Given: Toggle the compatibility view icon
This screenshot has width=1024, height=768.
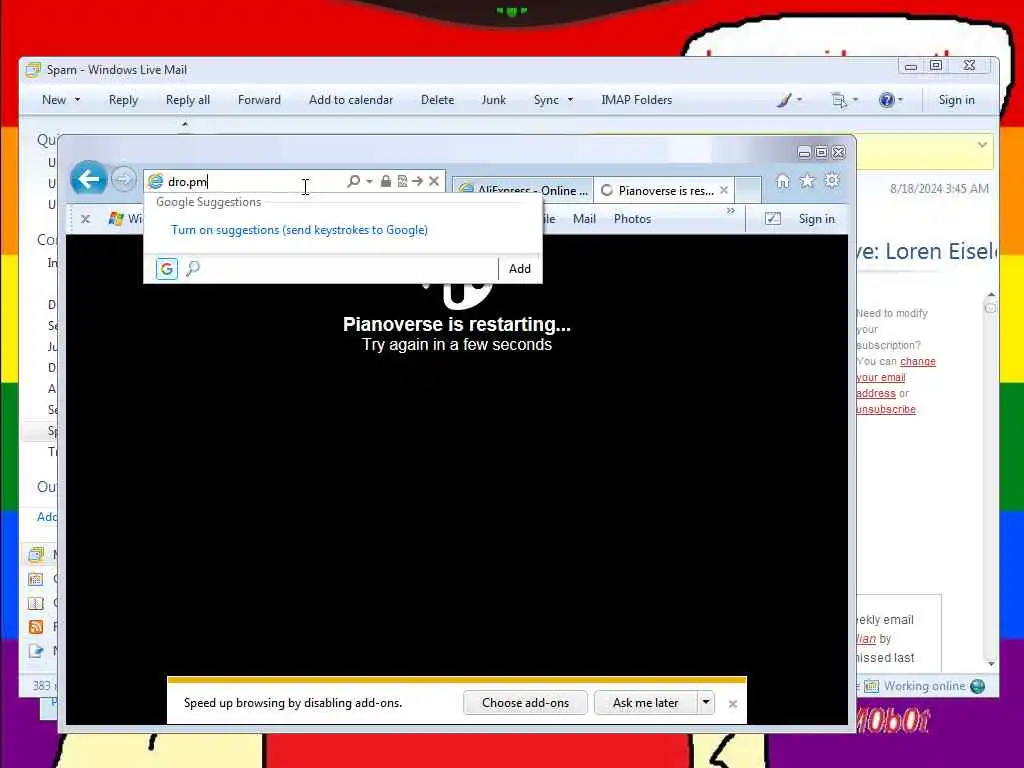Looking at the screenshot, I should tap(402, 182).
